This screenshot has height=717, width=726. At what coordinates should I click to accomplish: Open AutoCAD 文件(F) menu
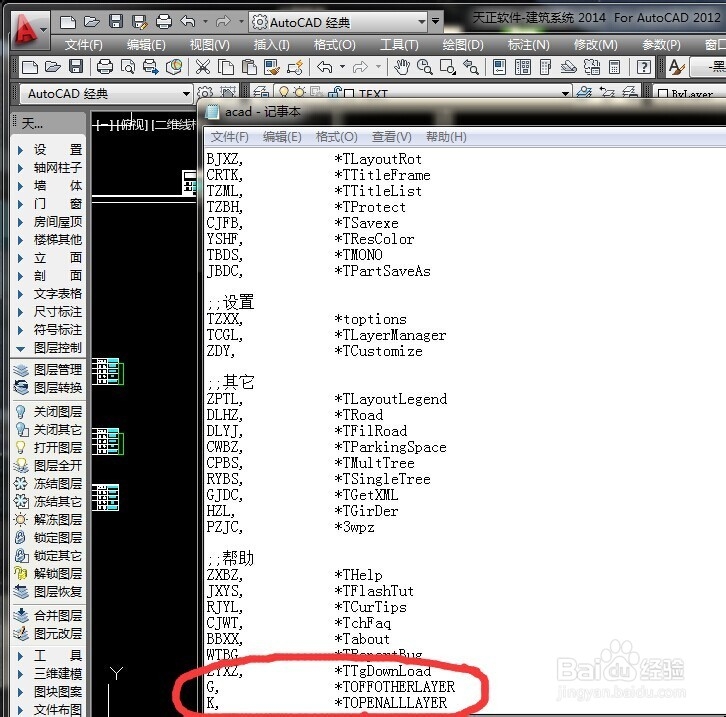pyautogui.click(x=83, y=45)
